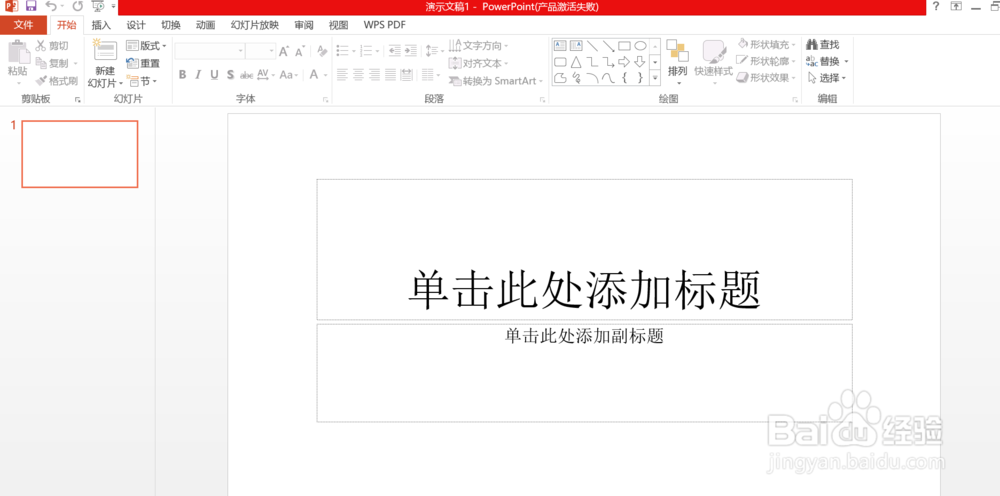This screenshot has width=1000, height=496.
Task: Select the Text Box shape in gallery
Action: coord(561,46)
